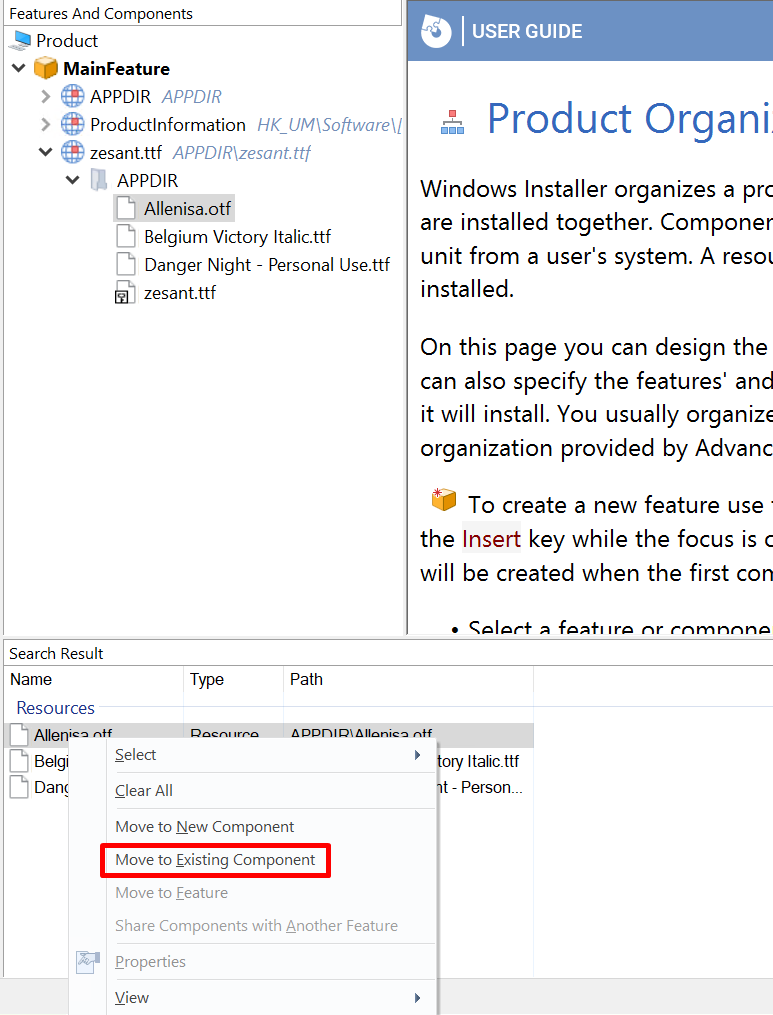773x1015 pixels.
Task: Select Danger Night - Personal Use.ttf in tree
Action: [x=266, y=265]
